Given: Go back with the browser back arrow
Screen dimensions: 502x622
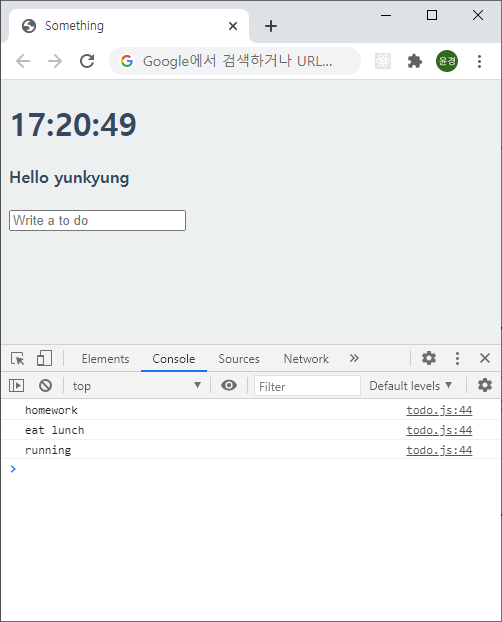Looking at the screenshot, I should [23, 61].
